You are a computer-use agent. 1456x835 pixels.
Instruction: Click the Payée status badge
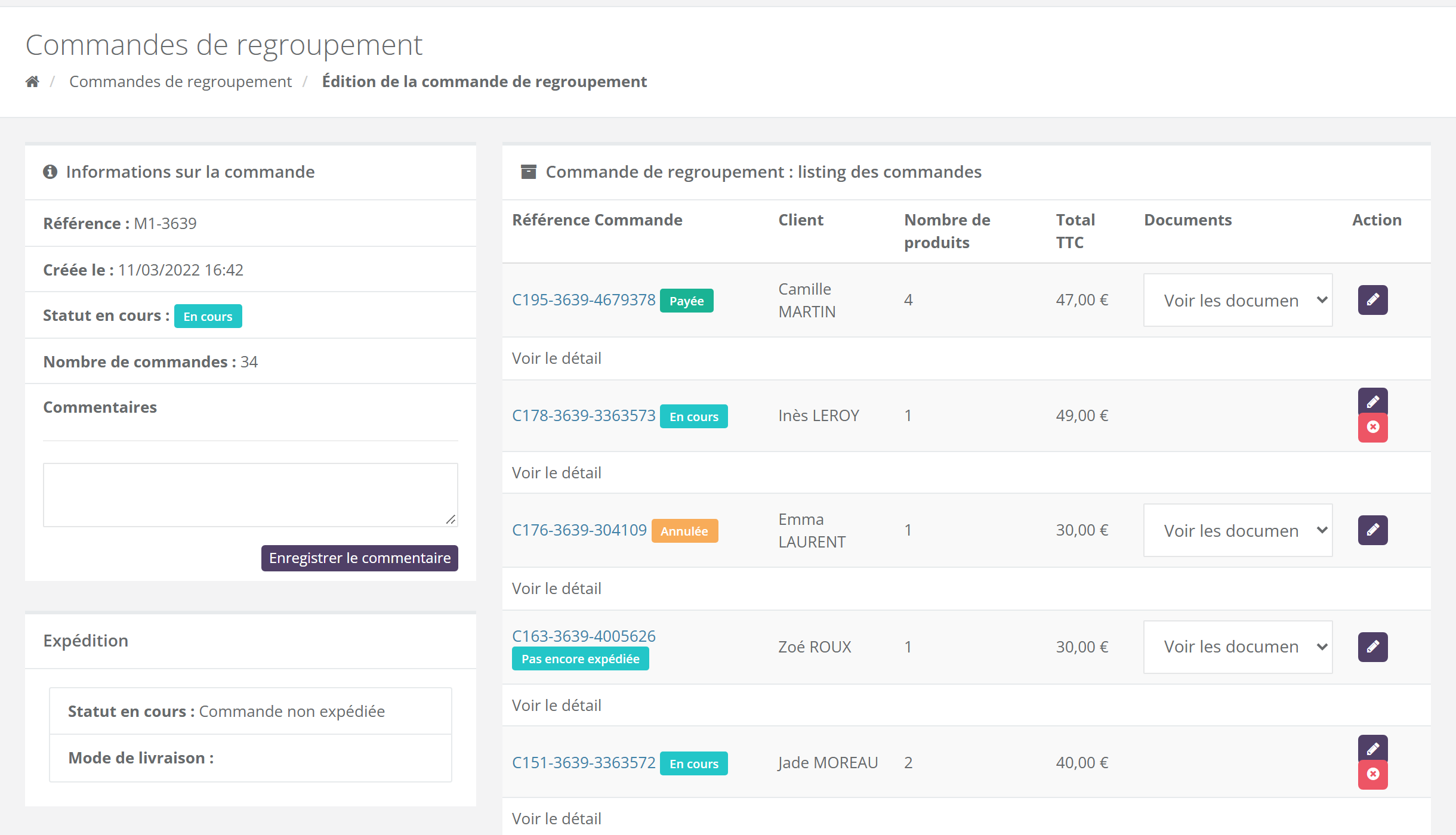(x=687, y=301)
